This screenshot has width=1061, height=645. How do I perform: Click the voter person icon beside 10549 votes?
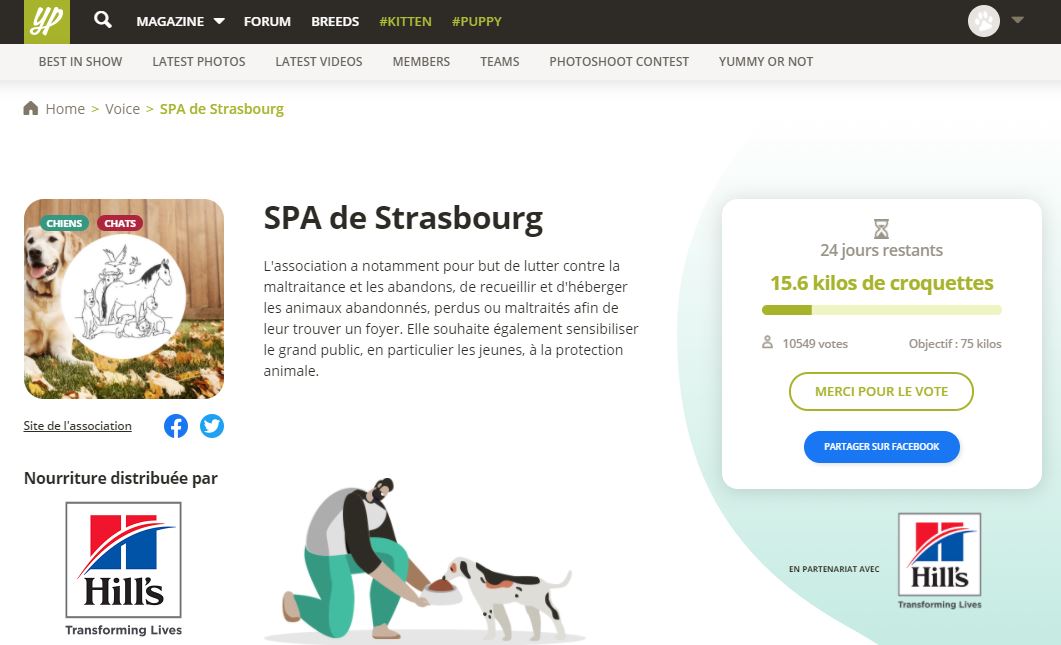767,342
